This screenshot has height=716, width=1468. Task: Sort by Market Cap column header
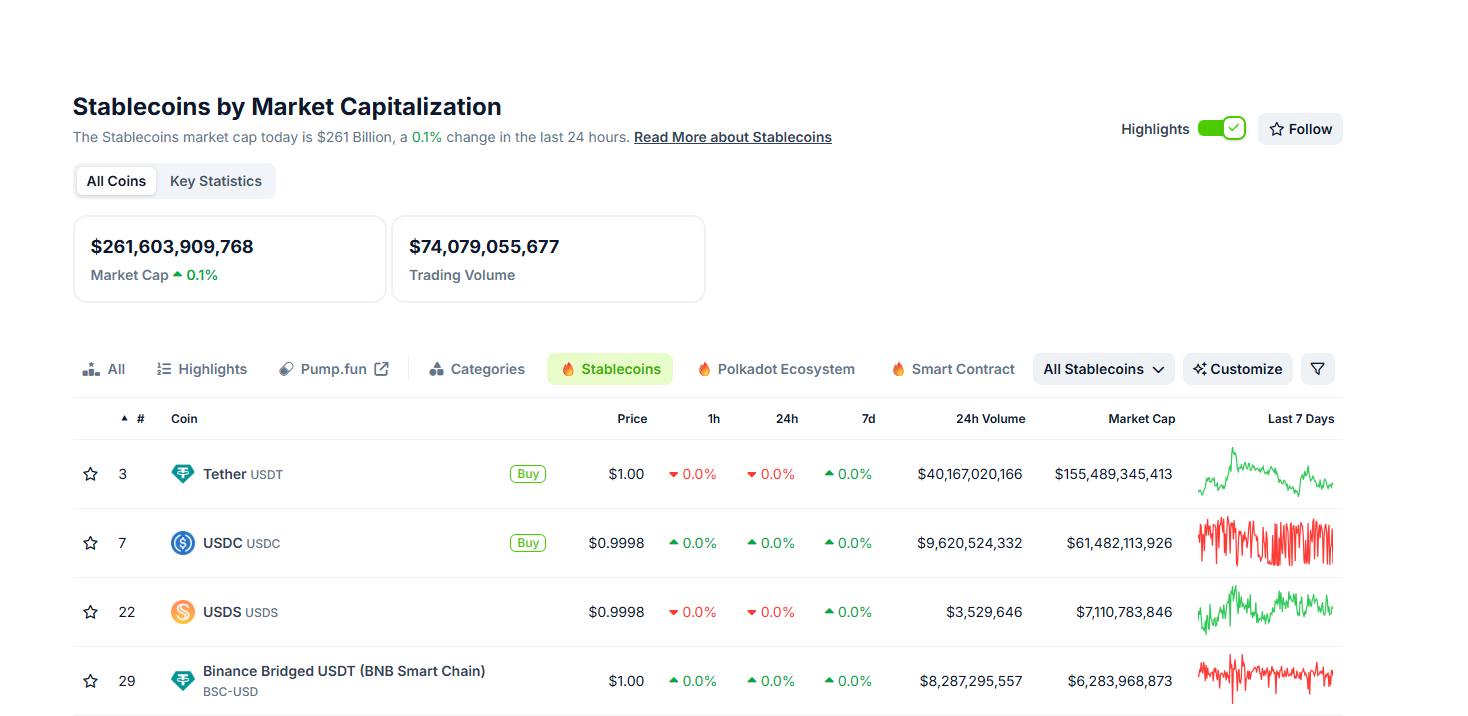[x=1141, y=419]
